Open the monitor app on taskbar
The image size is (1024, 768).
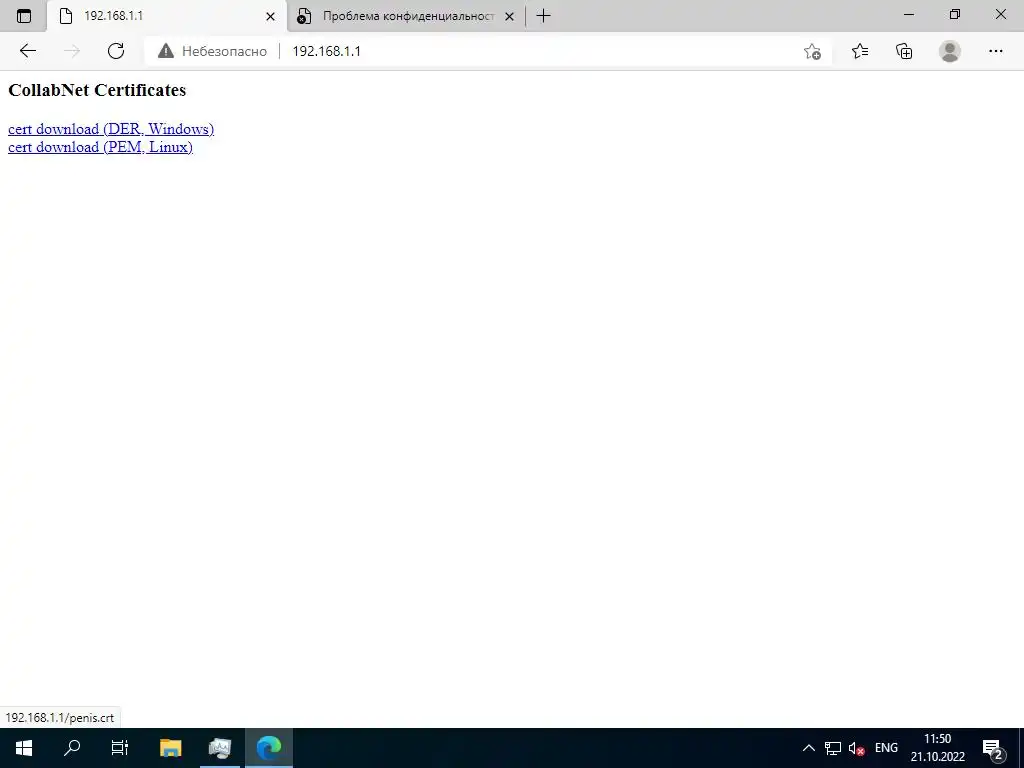[220, 748]
